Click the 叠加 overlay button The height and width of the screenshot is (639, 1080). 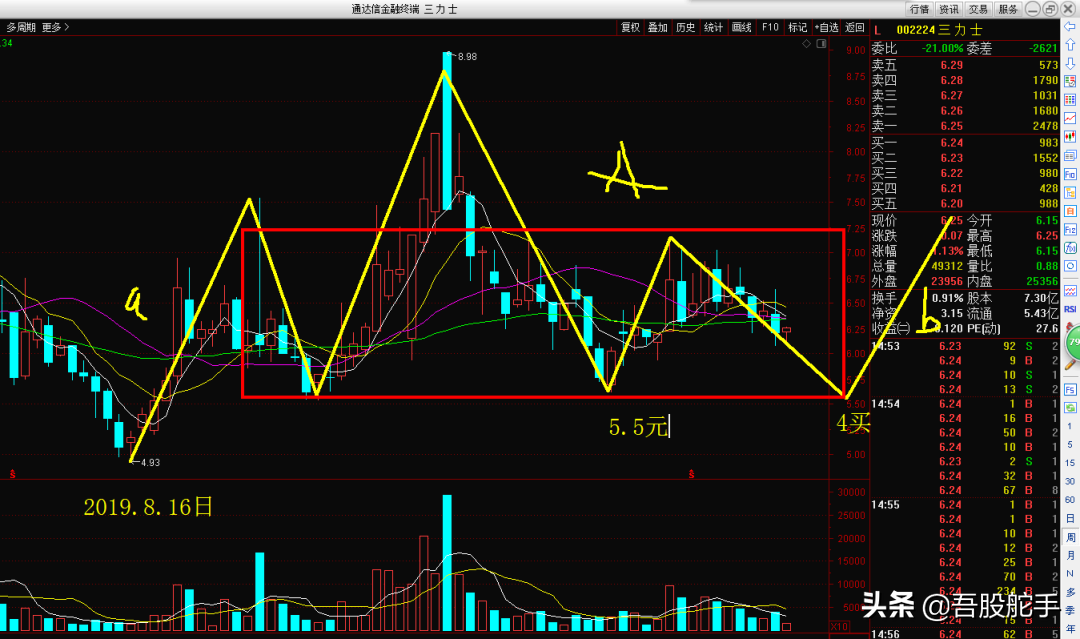click(x=658, y=28)
